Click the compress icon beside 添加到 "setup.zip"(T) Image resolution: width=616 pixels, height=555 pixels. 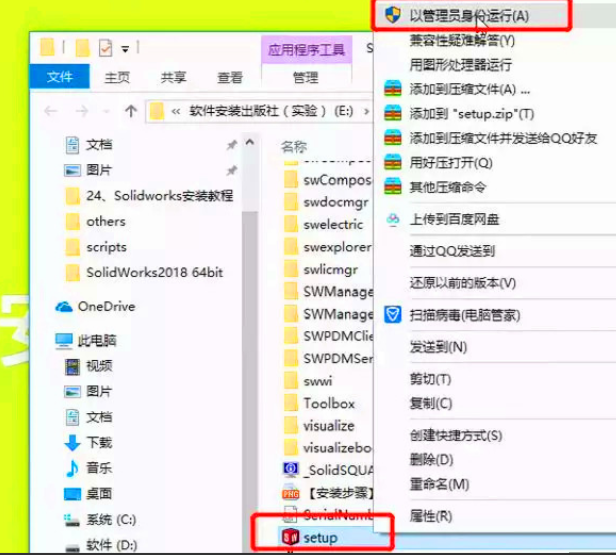(392, 114)
